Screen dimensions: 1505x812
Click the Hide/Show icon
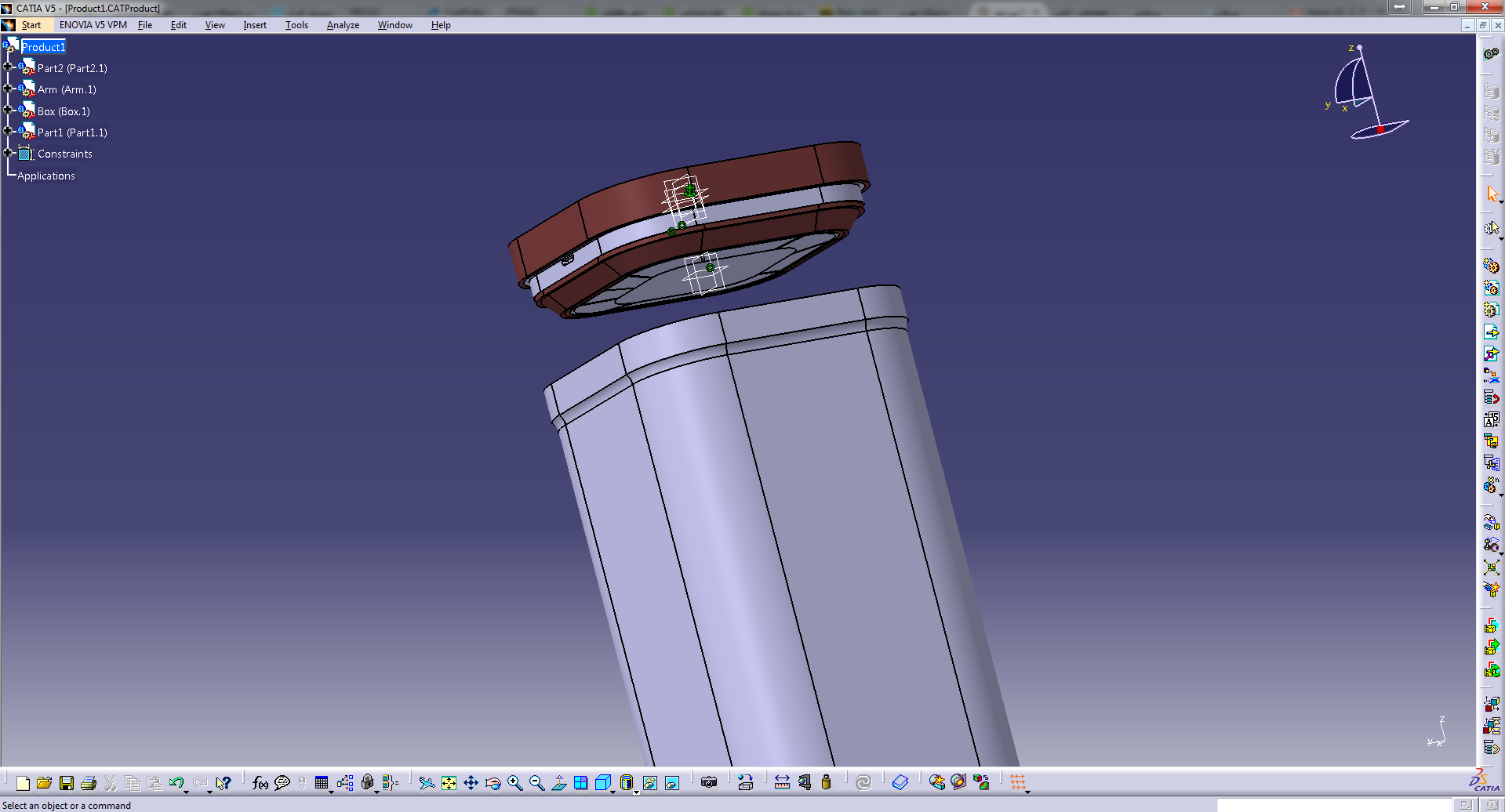[650, 782]
